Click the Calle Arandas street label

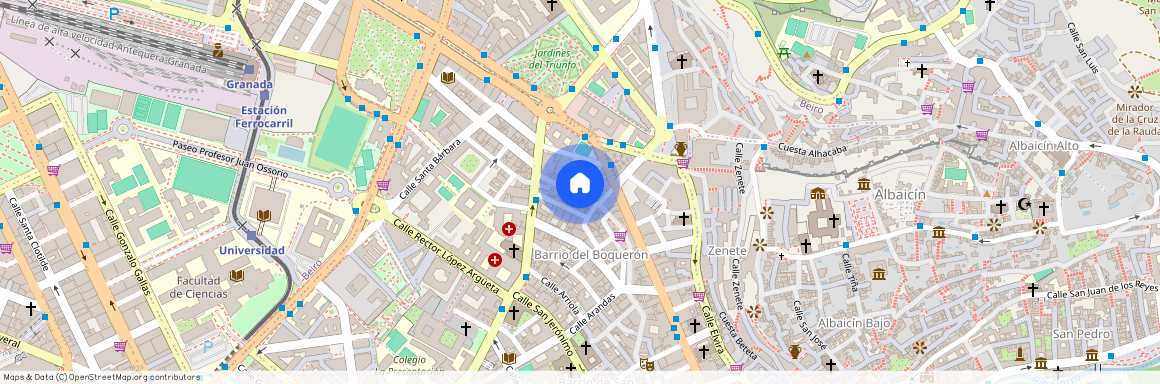coord(593,313)
